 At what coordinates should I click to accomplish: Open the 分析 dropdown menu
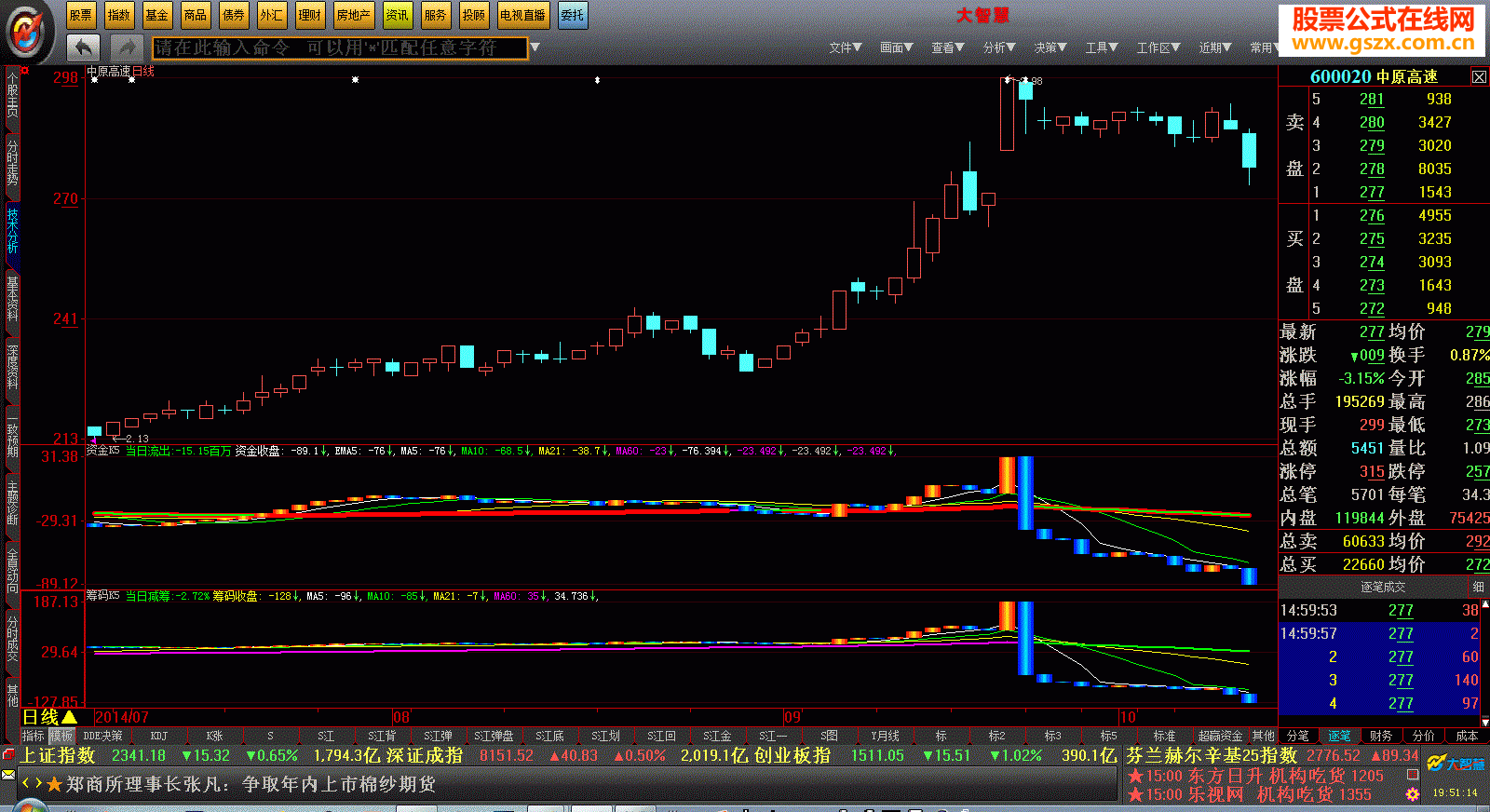click(x=998, y=47)
